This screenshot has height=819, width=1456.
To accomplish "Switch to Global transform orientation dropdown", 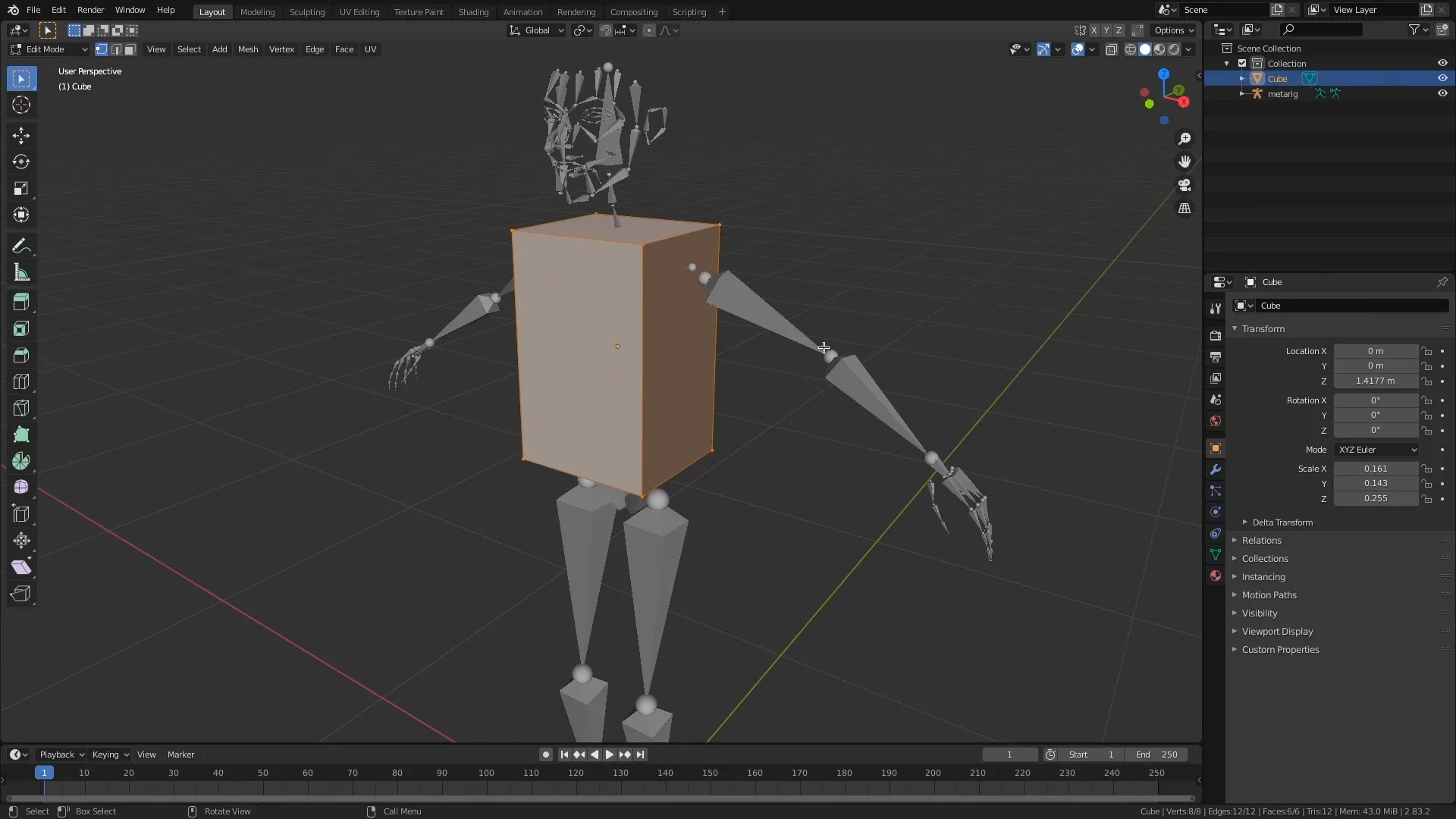I will [536, 30].
